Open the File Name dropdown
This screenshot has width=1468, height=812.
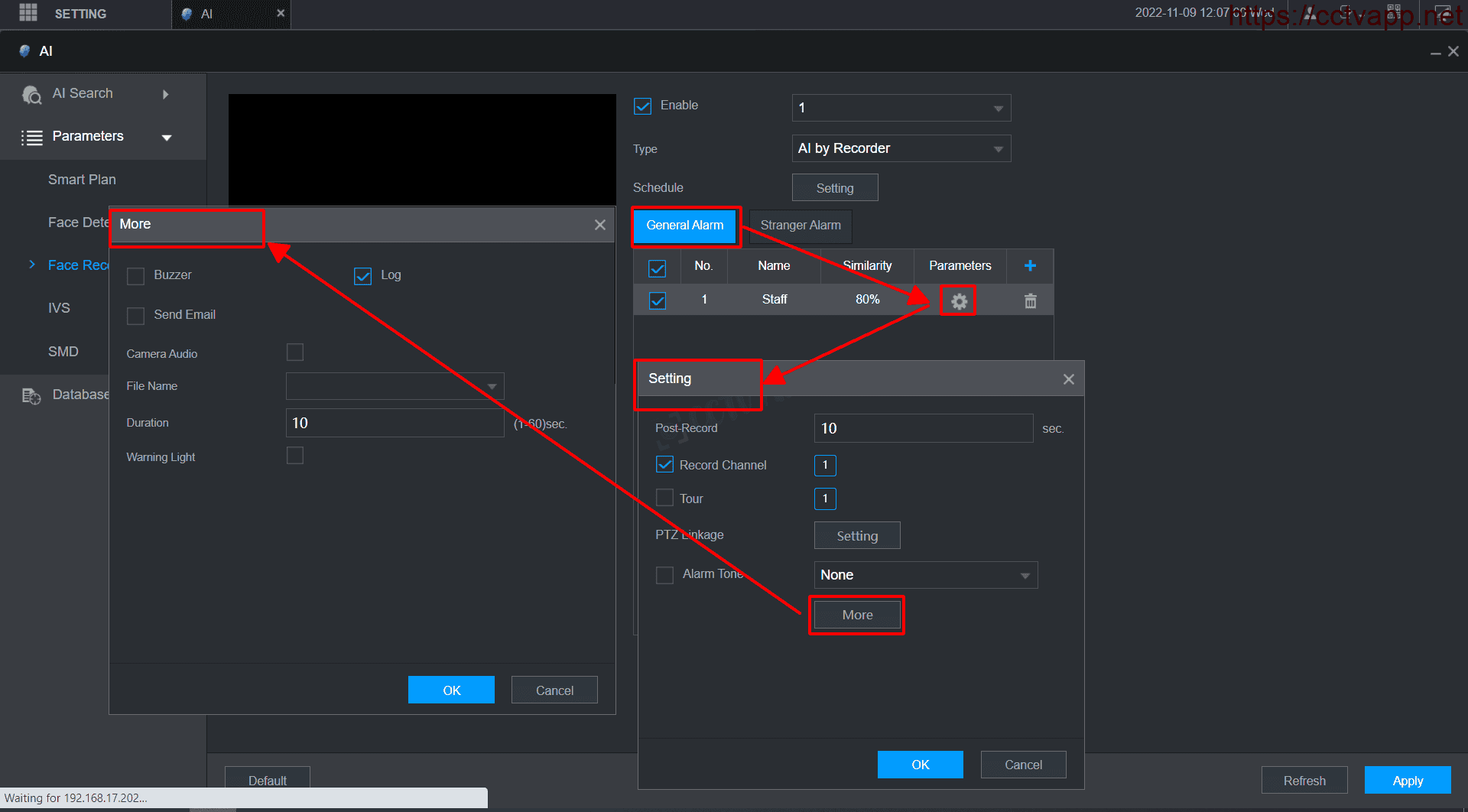pos(395,386)
